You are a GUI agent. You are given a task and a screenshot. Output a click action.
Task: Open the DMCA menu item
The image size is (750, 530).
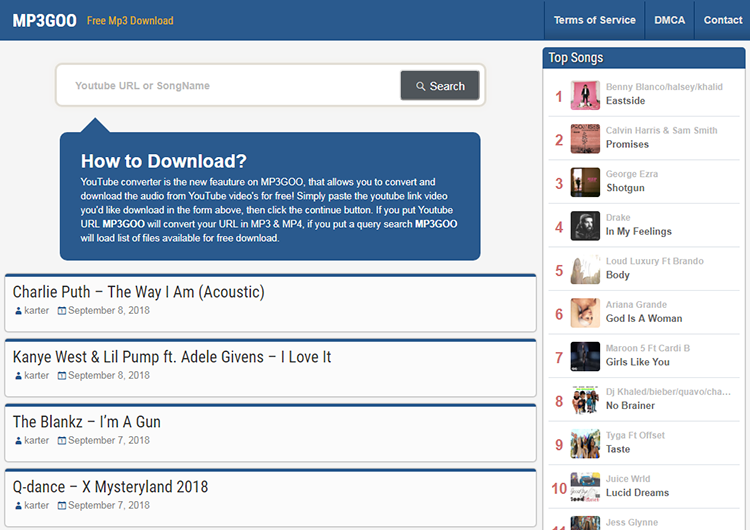pos(670,20)
